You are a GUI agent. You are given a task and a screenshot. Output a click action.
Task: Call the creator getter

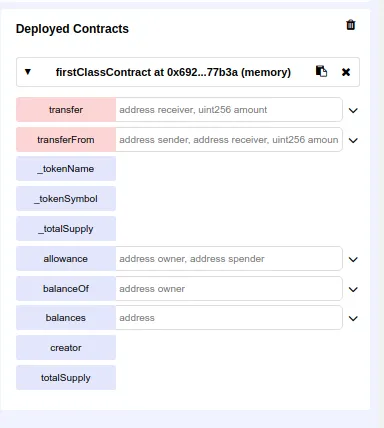(66, 348)
